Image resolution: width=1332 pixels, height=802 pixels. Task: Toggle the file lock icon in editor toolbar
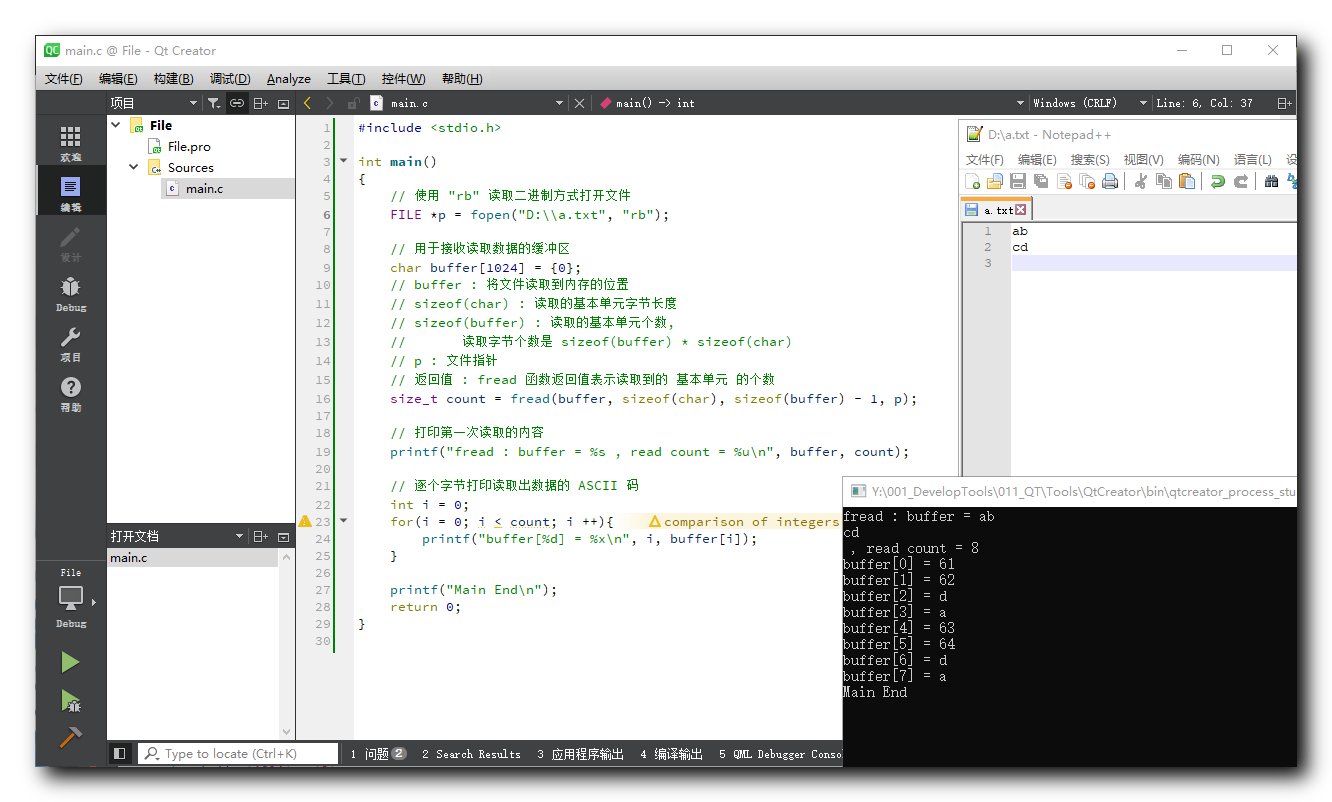353,103
